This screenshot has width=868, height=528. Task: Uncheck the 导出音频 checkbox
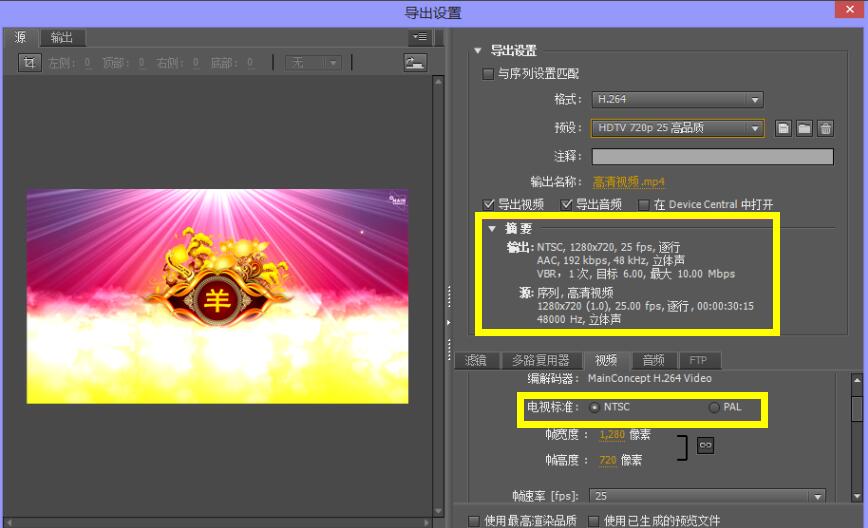566,204
